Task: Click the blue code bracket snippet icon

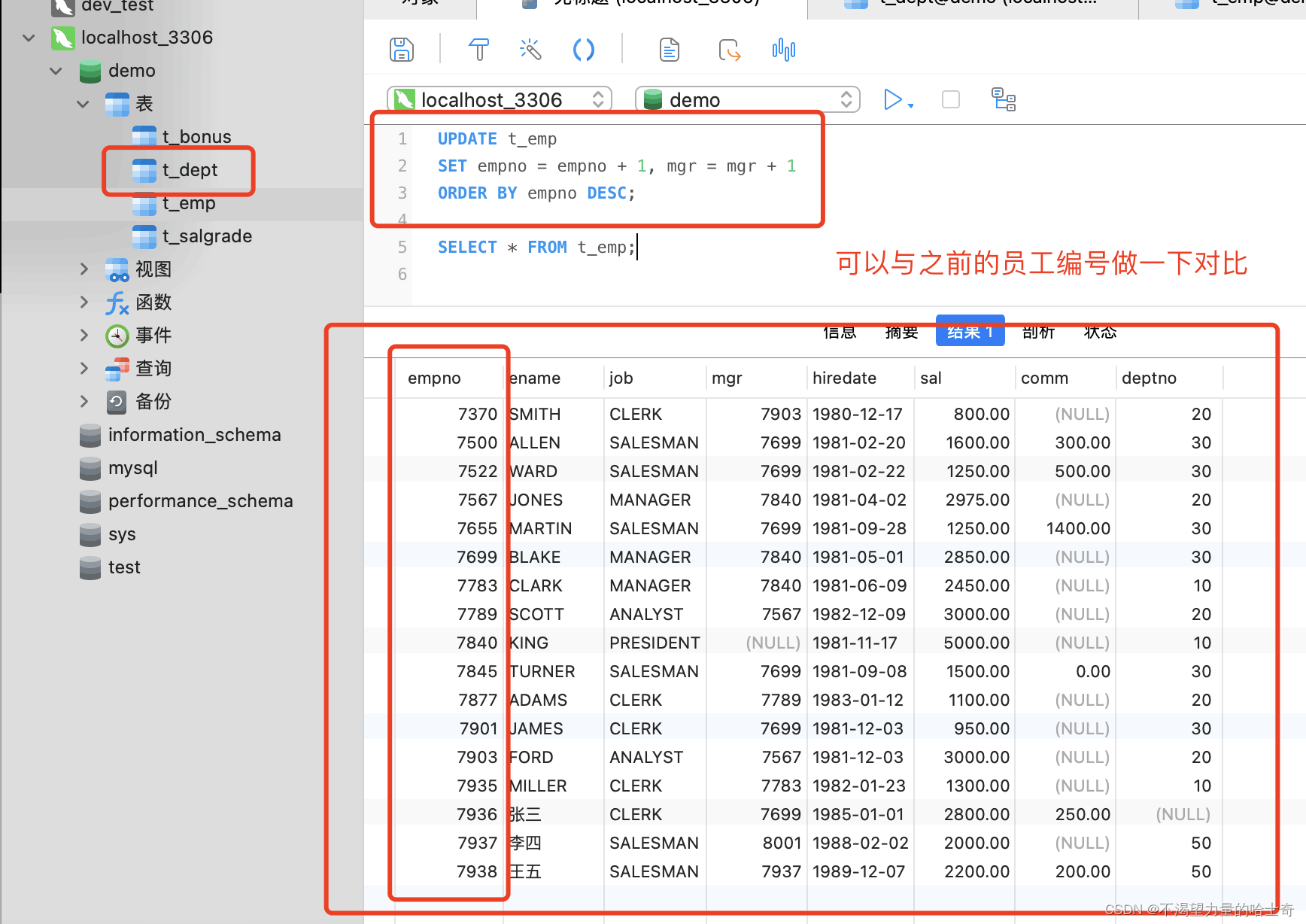Action: (584, 49)
